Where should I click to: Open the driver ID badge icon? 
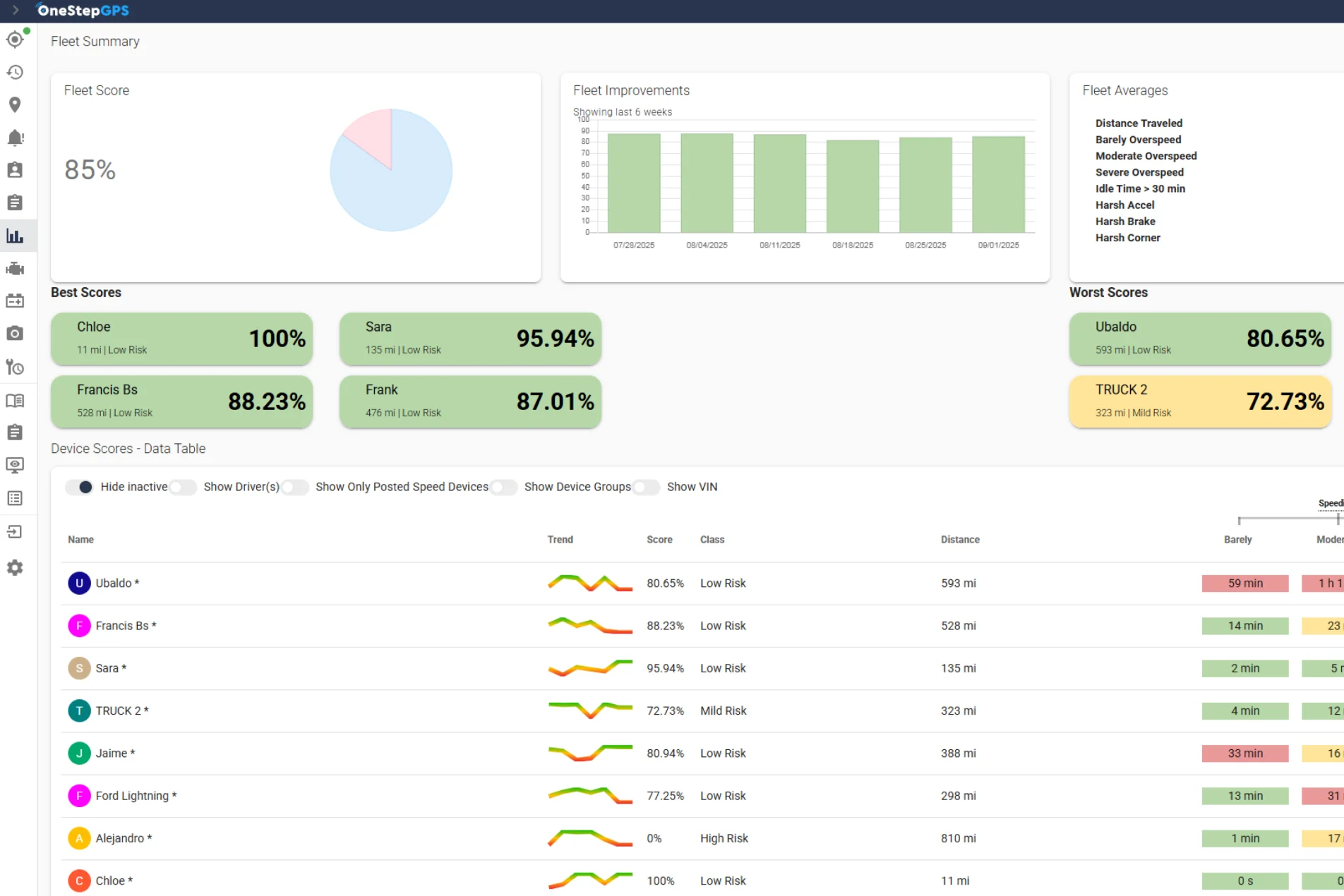click(15, 170)
